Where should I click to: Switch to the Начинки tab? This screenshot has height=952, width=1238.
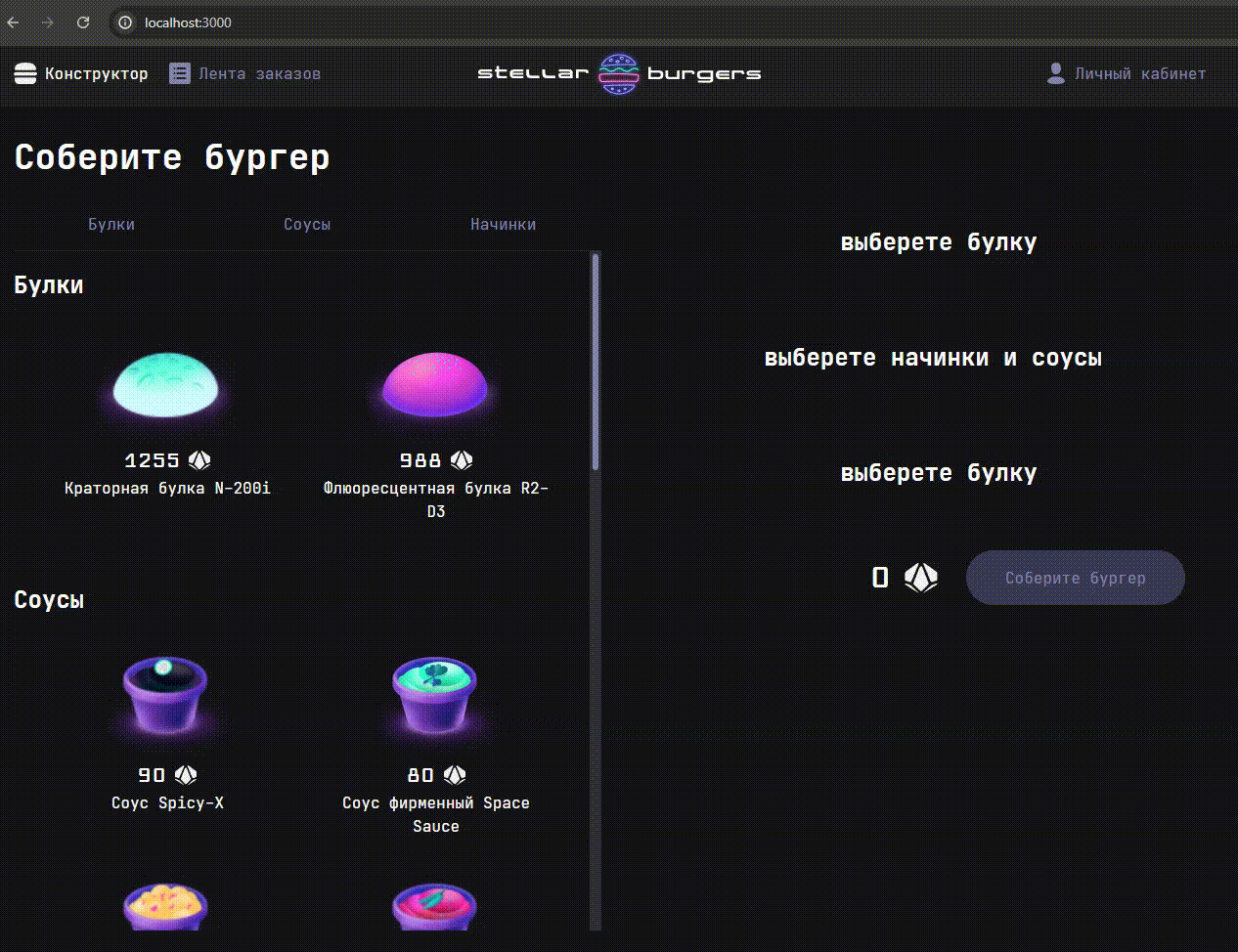[503, 224]
